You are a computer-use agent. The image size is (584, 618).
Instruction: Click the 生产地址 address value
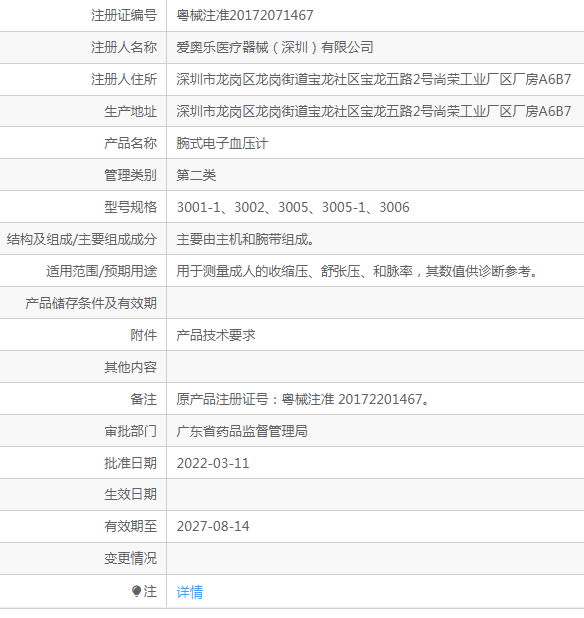(x=374, y=111)
